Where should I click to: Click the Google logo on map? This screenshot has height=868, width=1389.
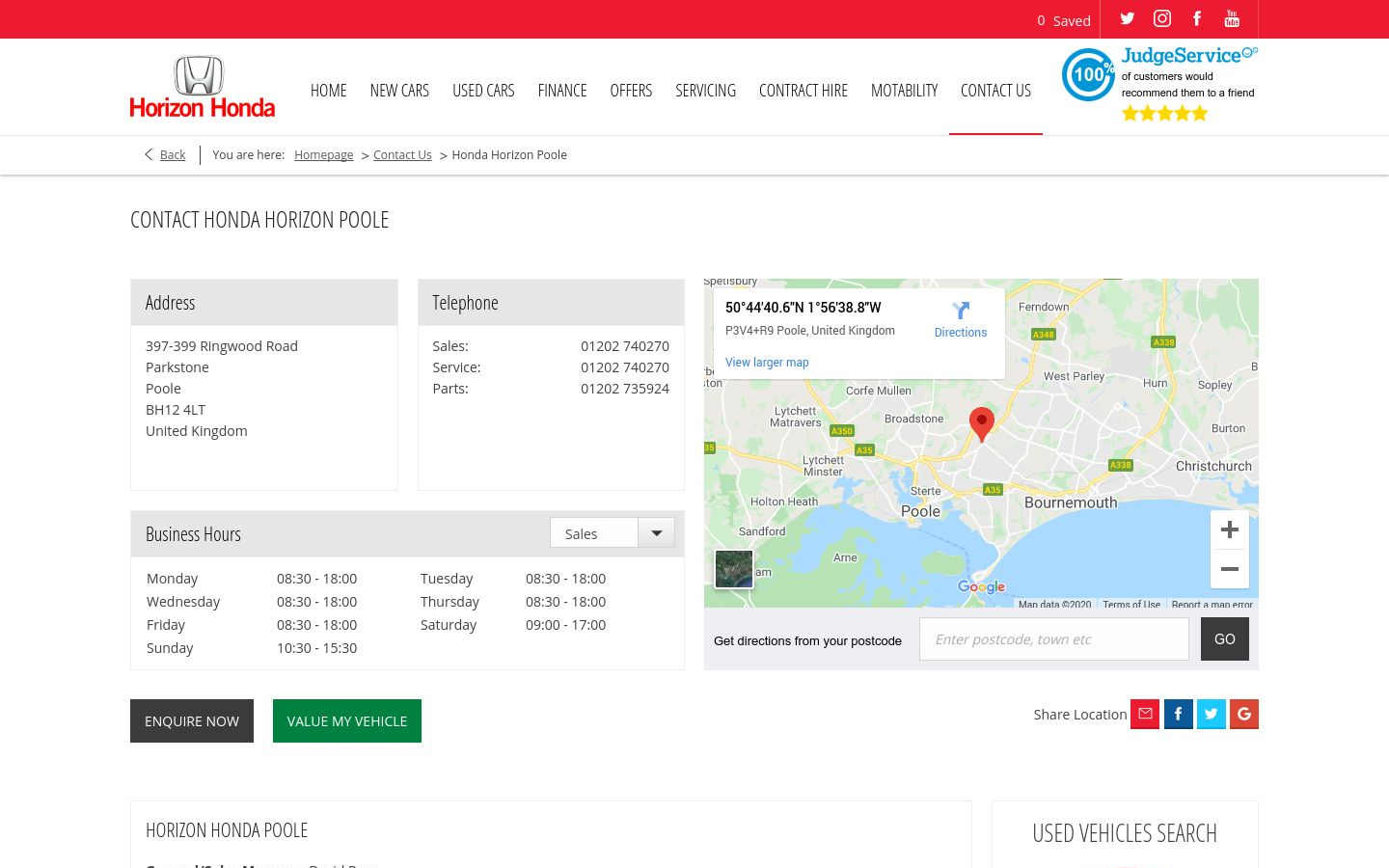982,586
